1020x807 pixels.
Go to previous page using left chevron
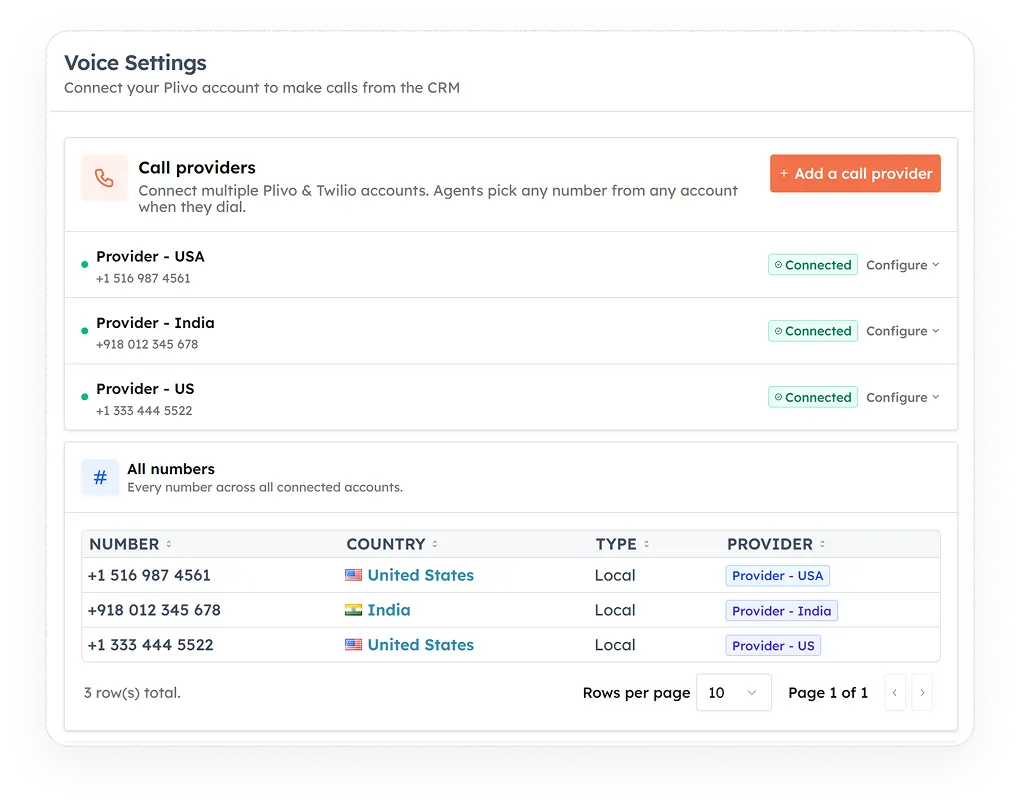894,693
